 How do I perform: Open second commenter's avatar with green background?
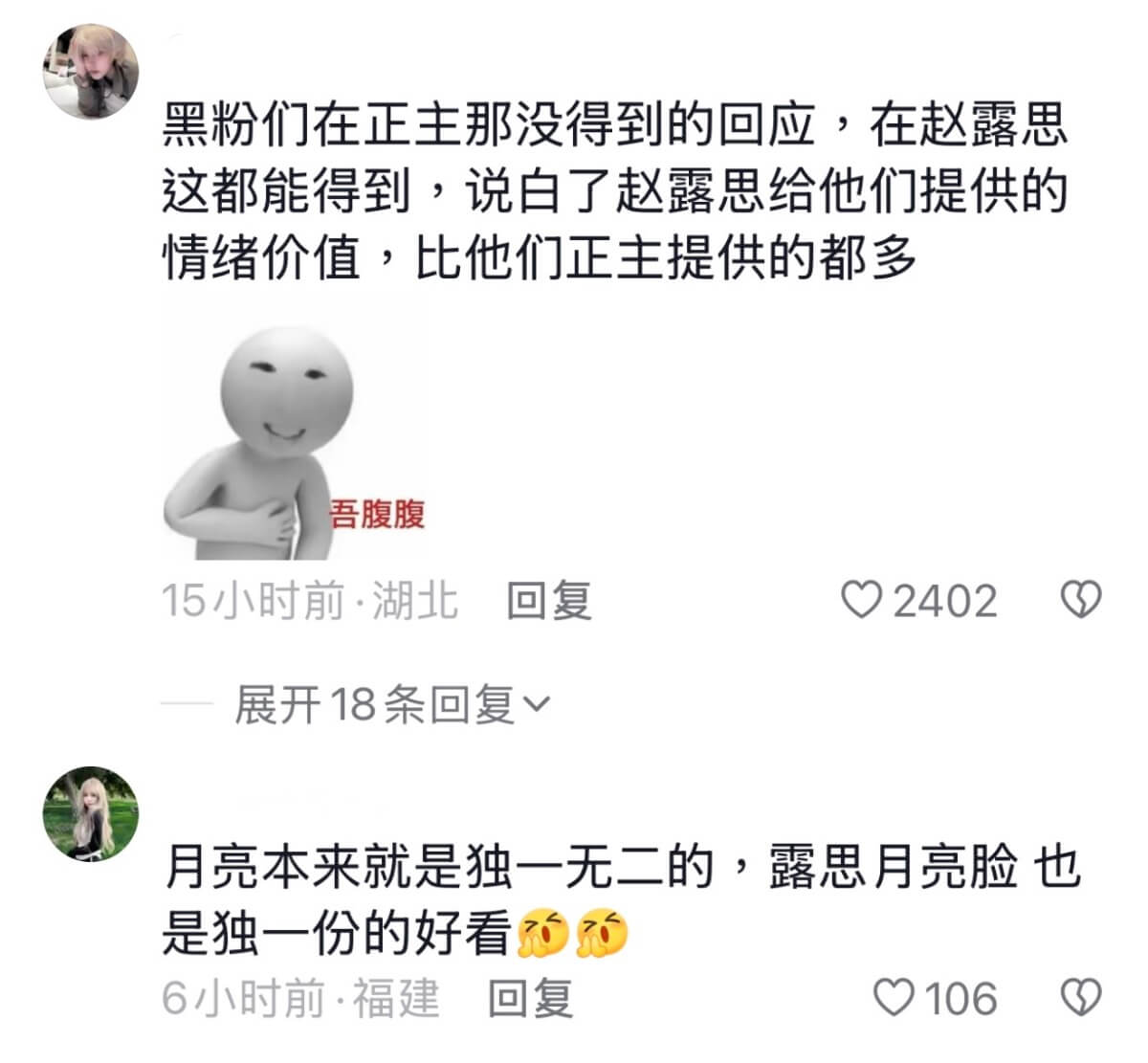click(91, 813)
